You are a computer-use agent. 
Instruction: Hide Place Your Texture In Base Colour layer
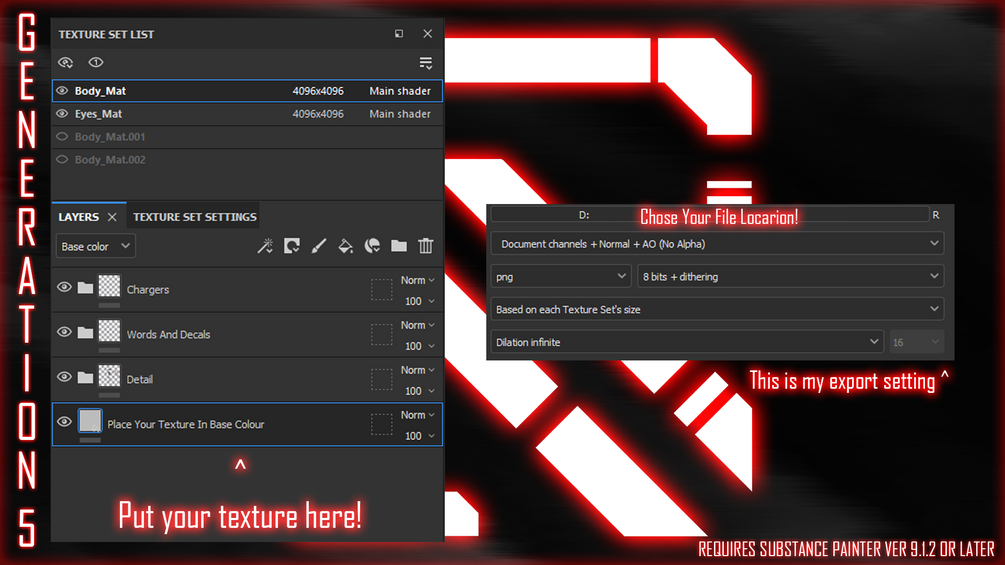point(64,422)
